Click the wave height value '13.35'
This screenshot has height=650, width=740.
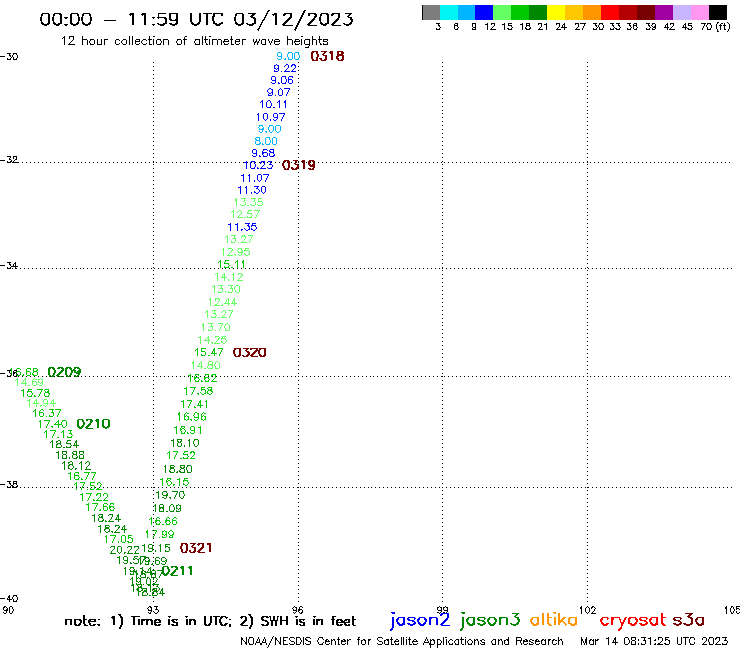tap(249, 202)
